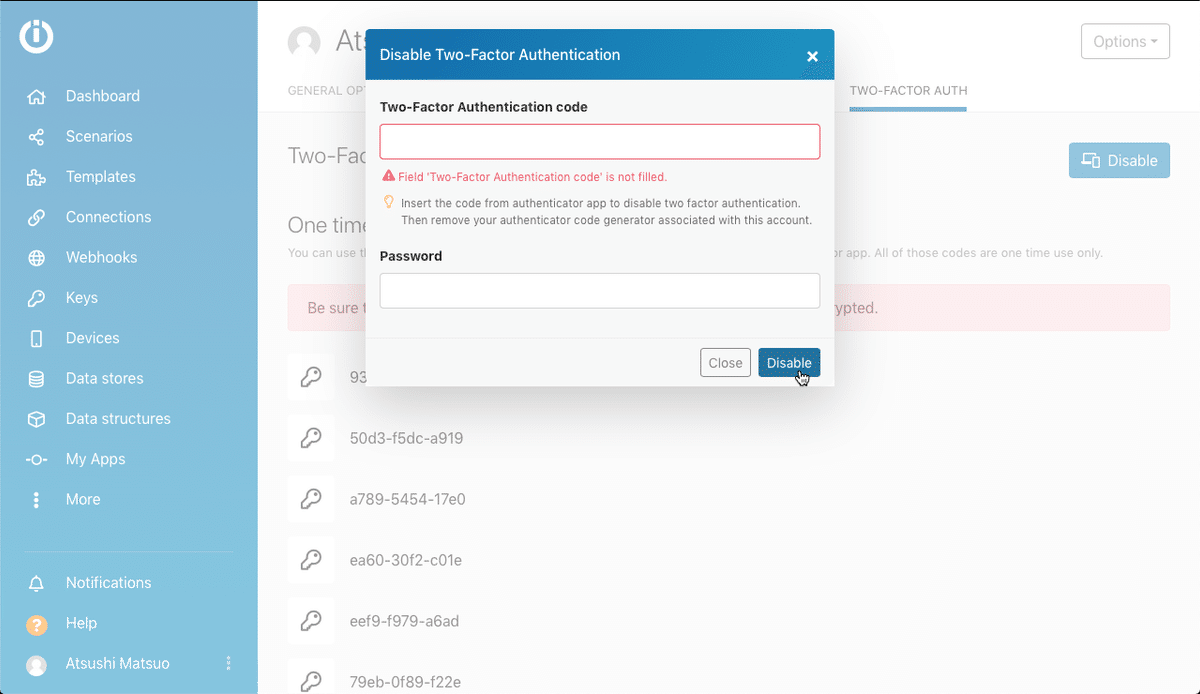
Task: Open the Keys section icon
Action: click(x=37, y=298)
